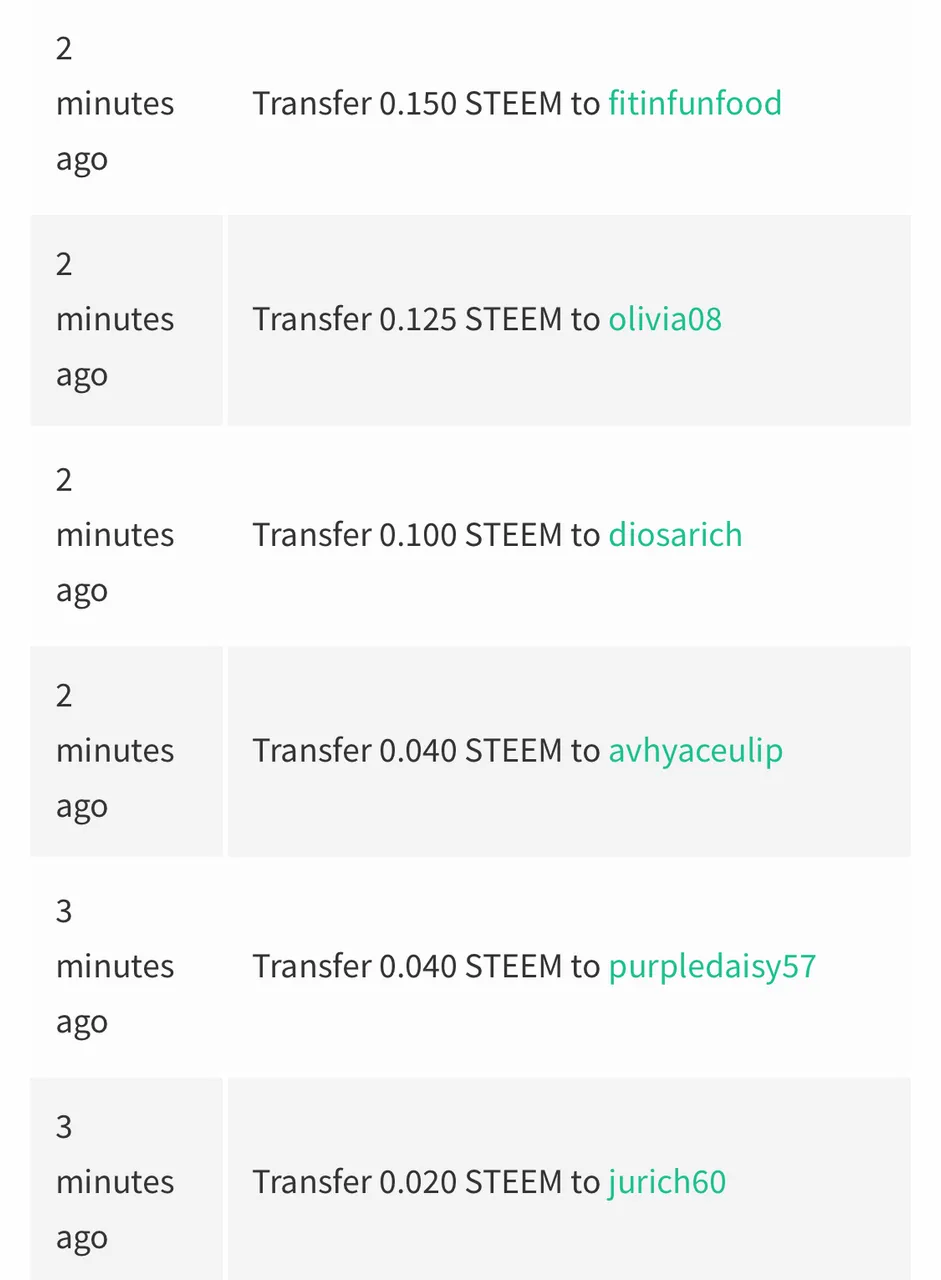Click the 0.150 STEEM amount

470,103
